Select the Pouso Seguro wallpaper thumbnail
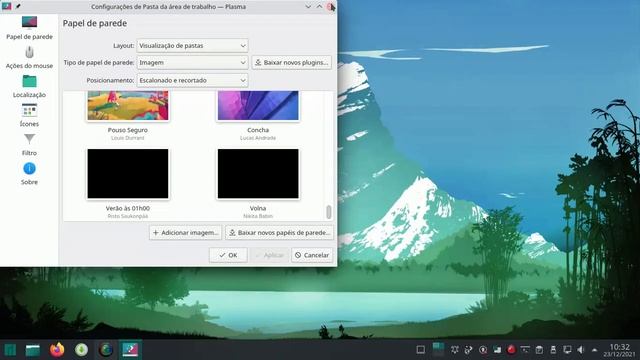Image resolution: width=640 pixels, height=360 pixels. (128, 106)
